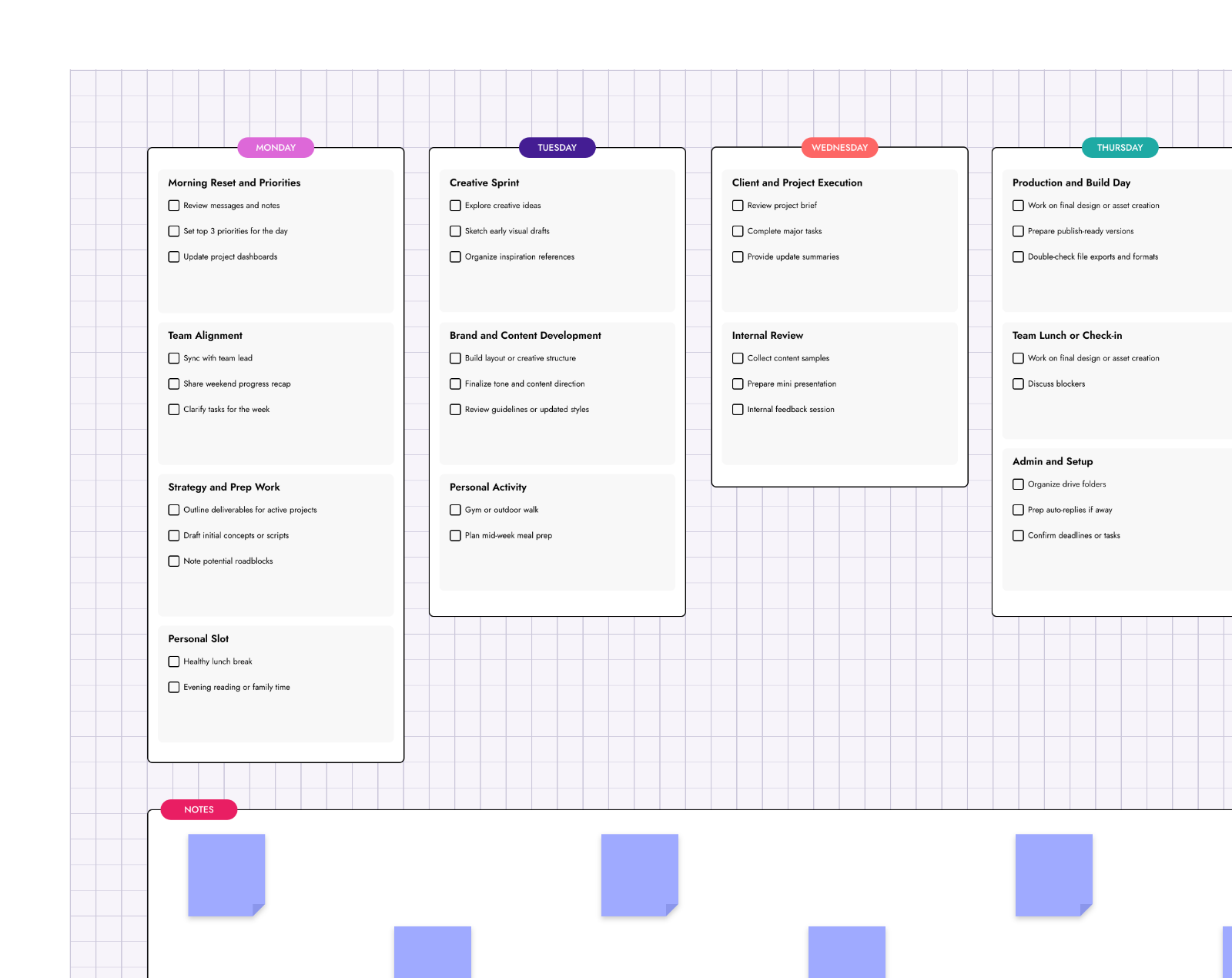The height and width of the screenshot is (978, 1232).
Task: Check 'Review project brief' checkbox
Action: coord(738,206)
